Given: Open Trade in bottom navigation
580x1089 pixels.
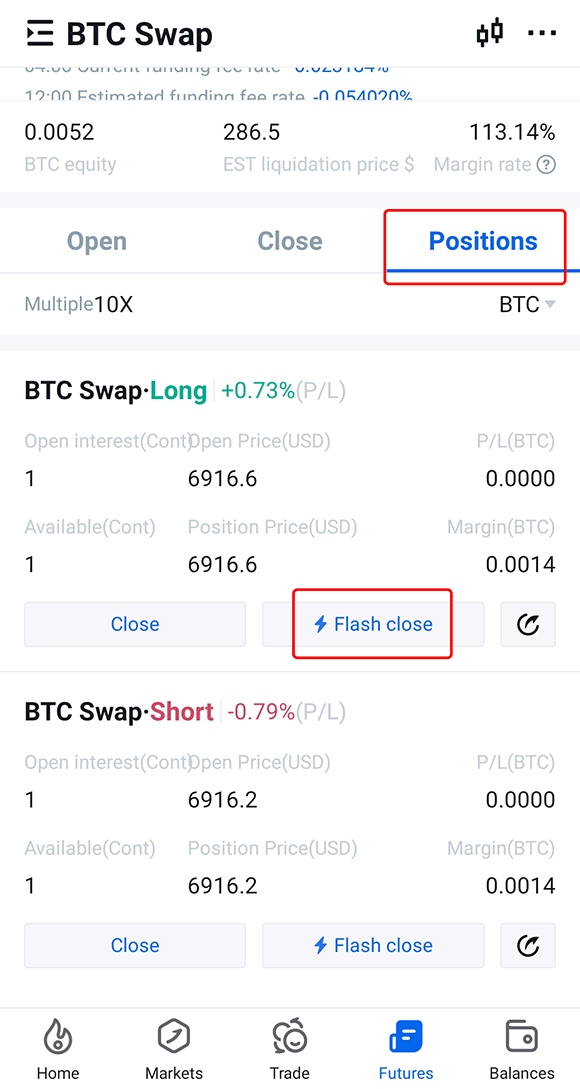Looking at the screenshot, I should 290,1049.
